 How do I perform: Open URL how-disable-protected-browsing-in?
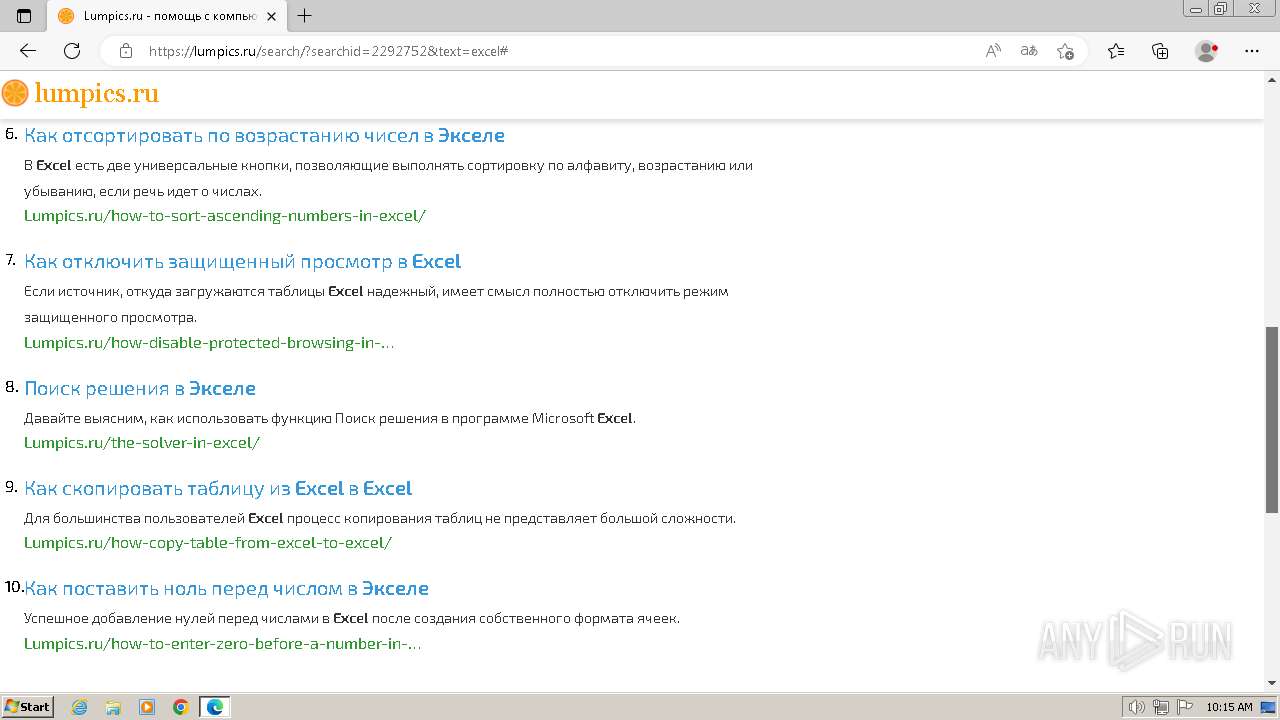click(x=209, y=342)
